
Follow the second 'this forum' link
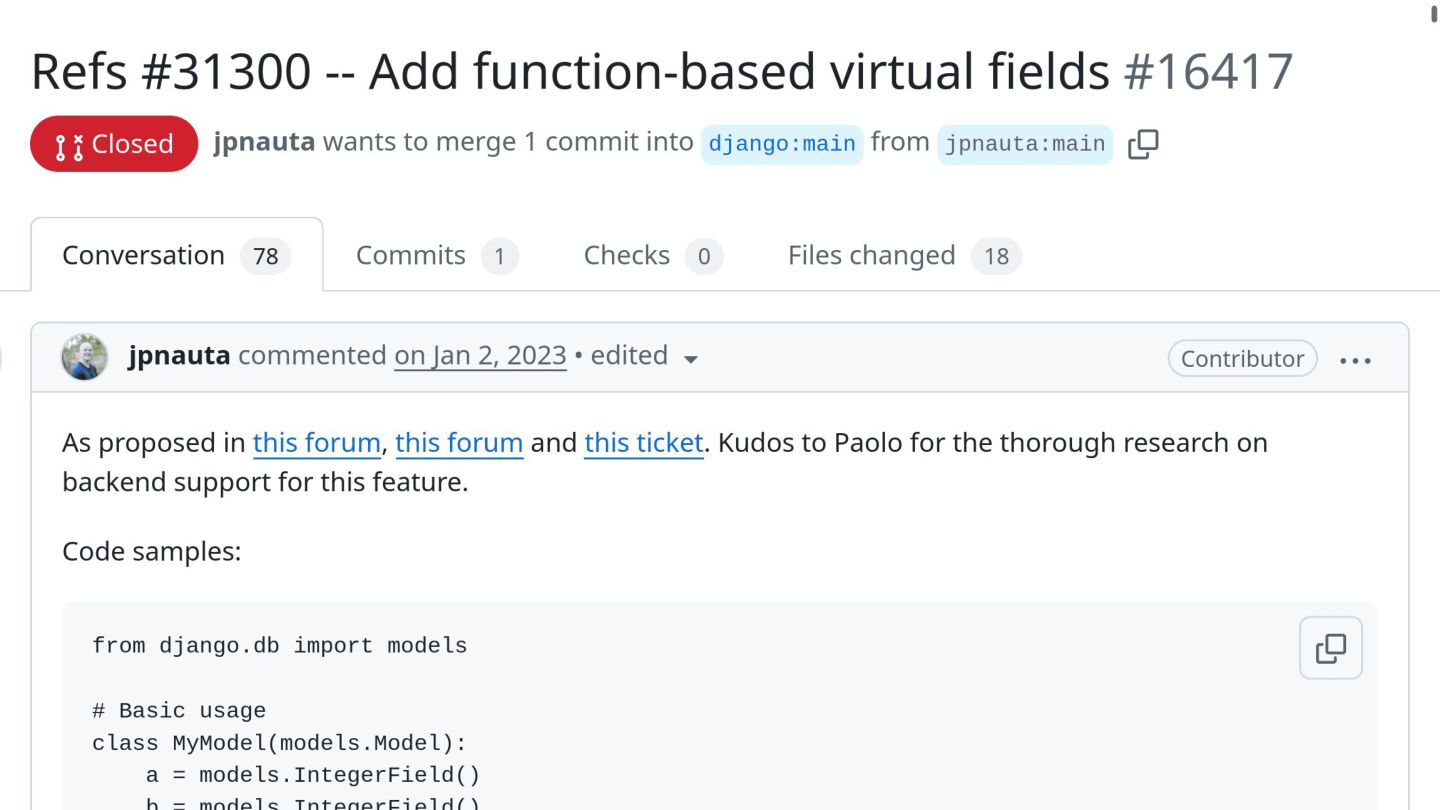tap(459, 443)
